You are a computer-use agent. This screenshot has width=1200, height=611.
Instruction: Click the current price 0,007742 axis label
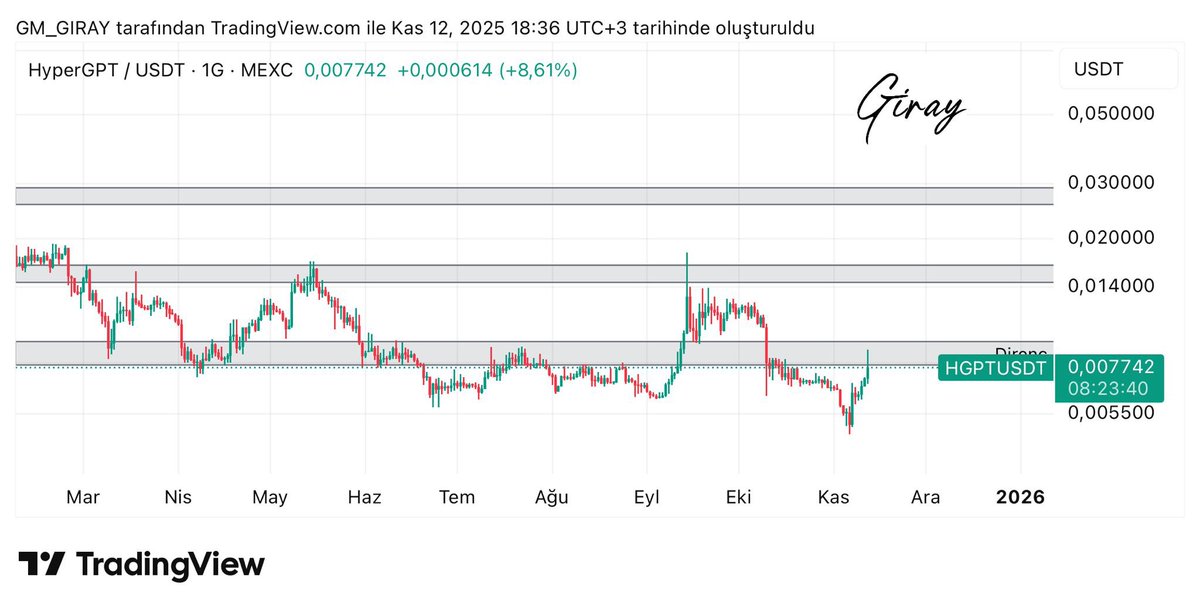click(x=1111, y=367)
